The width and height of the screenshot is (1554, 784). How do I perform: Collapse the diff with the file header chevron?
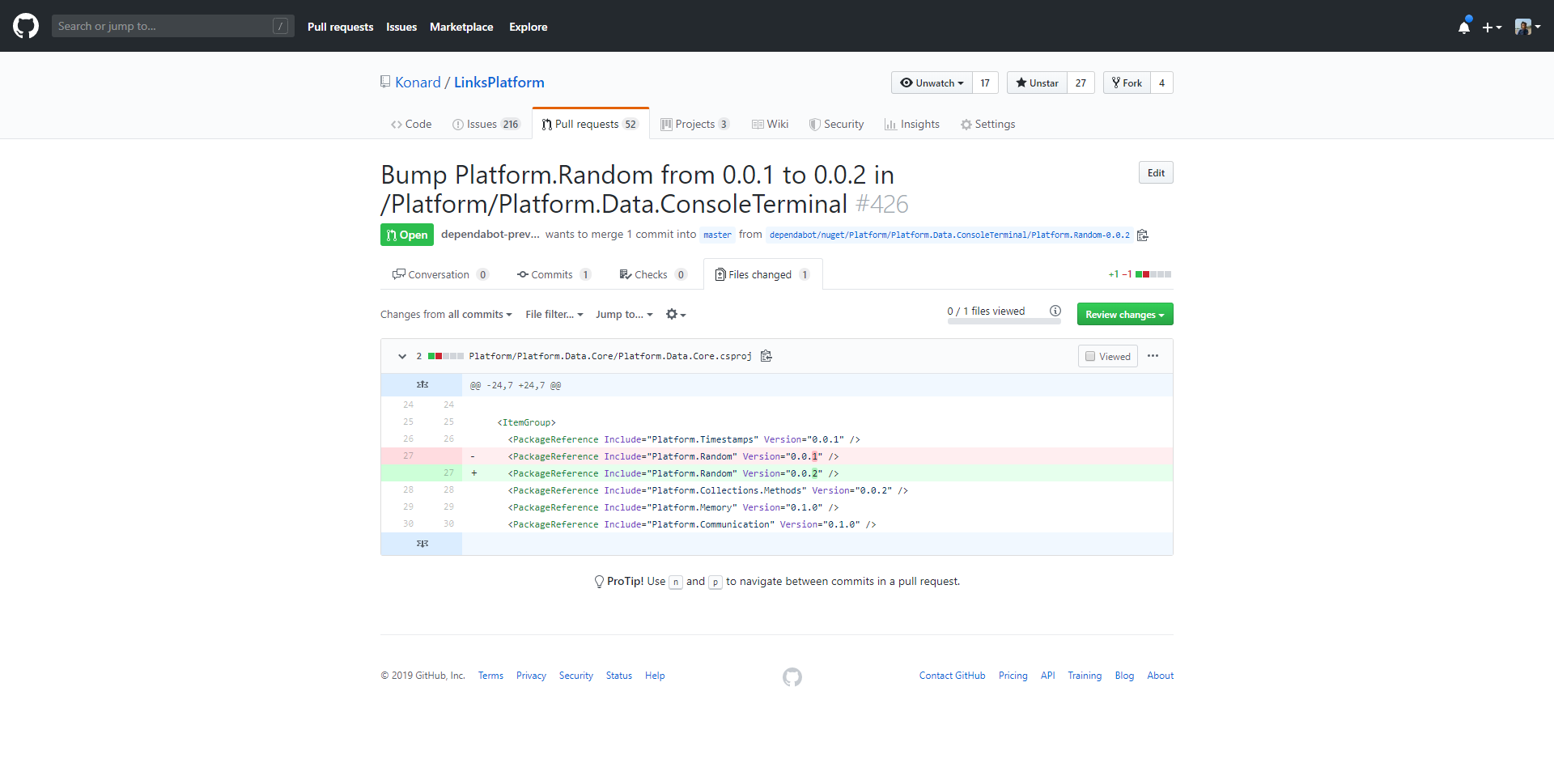[x=401, y=356]
